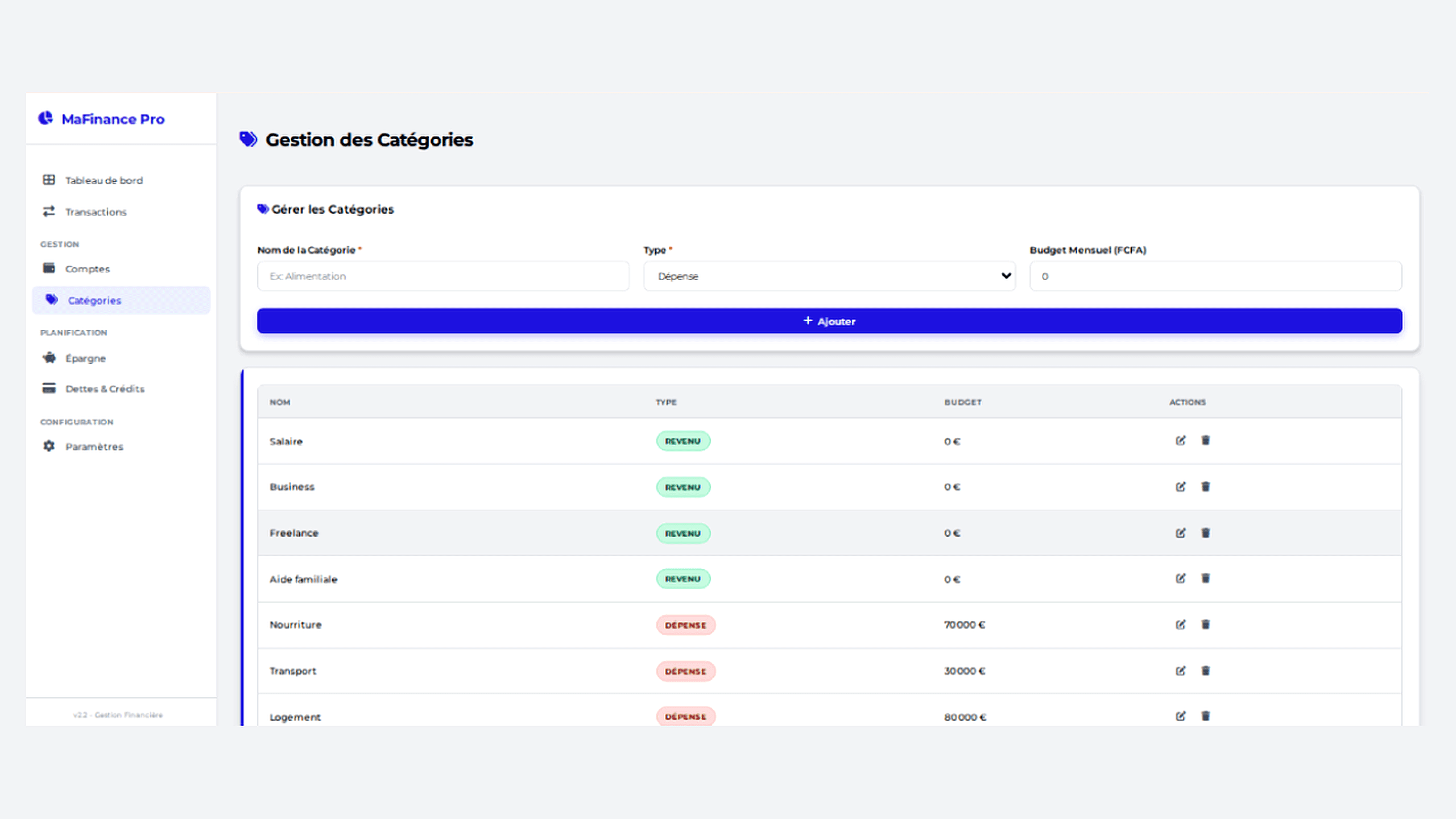Navigate to Transactions in the sidebar

(x=95, y=212)
